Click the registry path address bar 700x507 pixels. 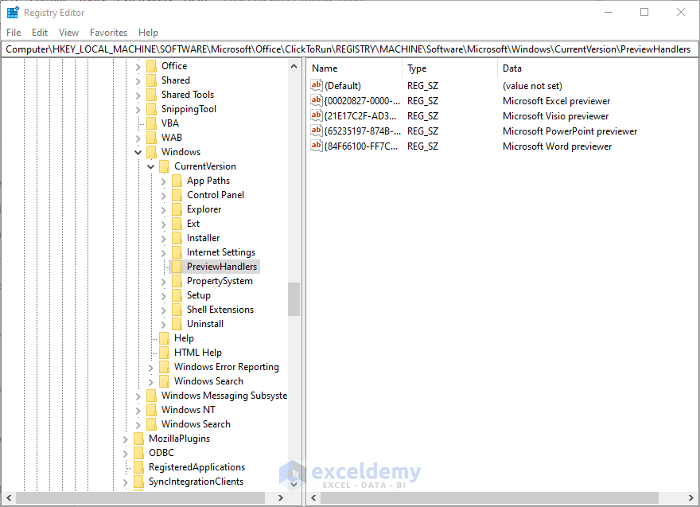coord(350,49)
